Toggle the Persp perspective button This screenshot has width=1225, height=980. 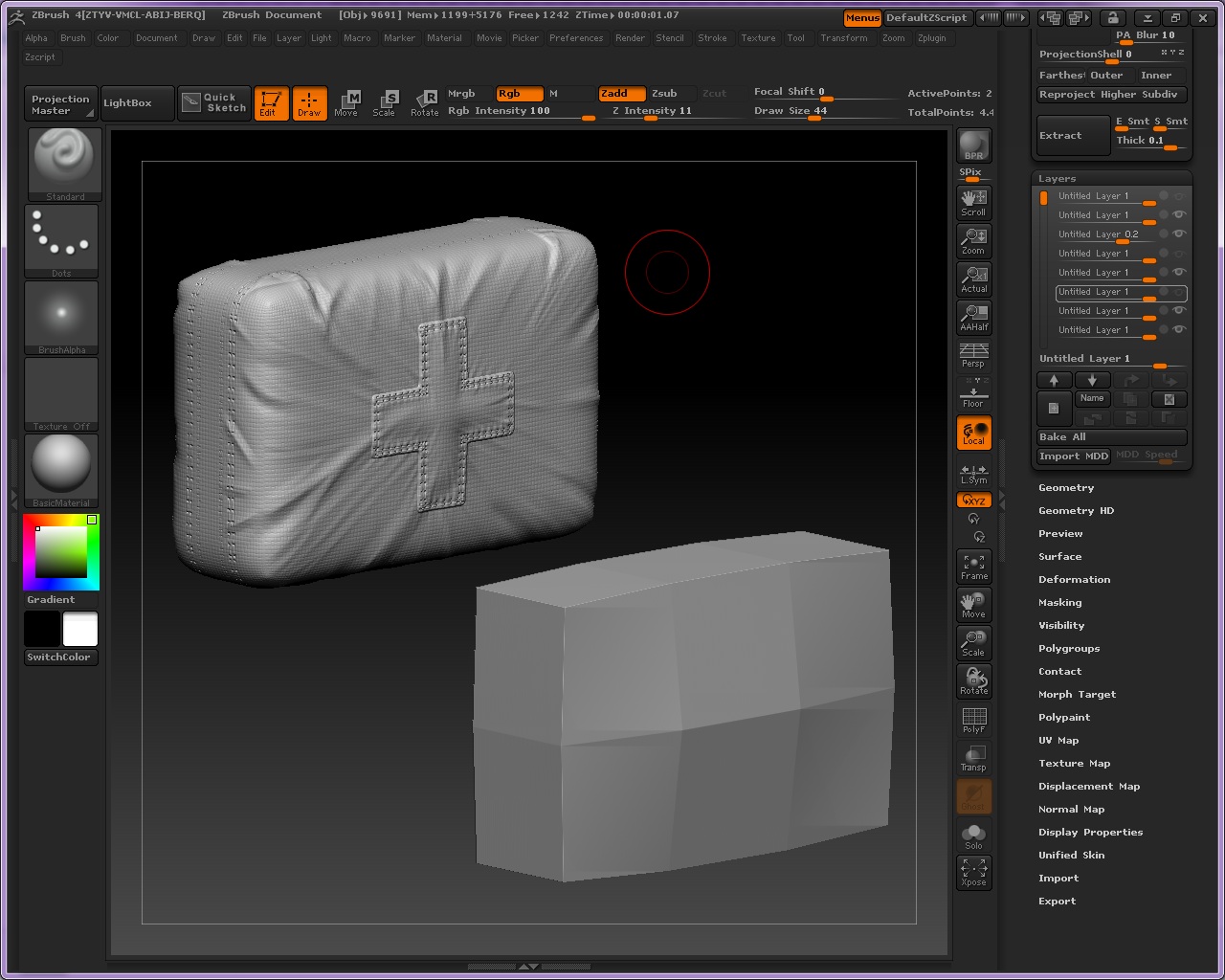973,355
